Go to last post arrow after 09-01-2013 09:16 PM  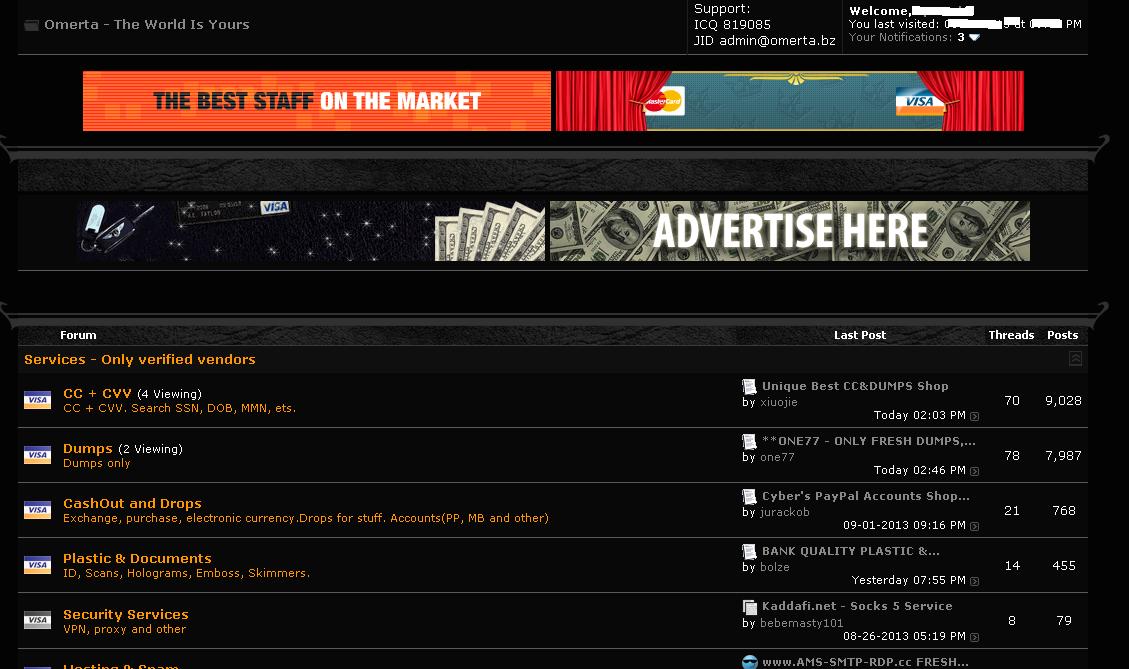point(974,526)
